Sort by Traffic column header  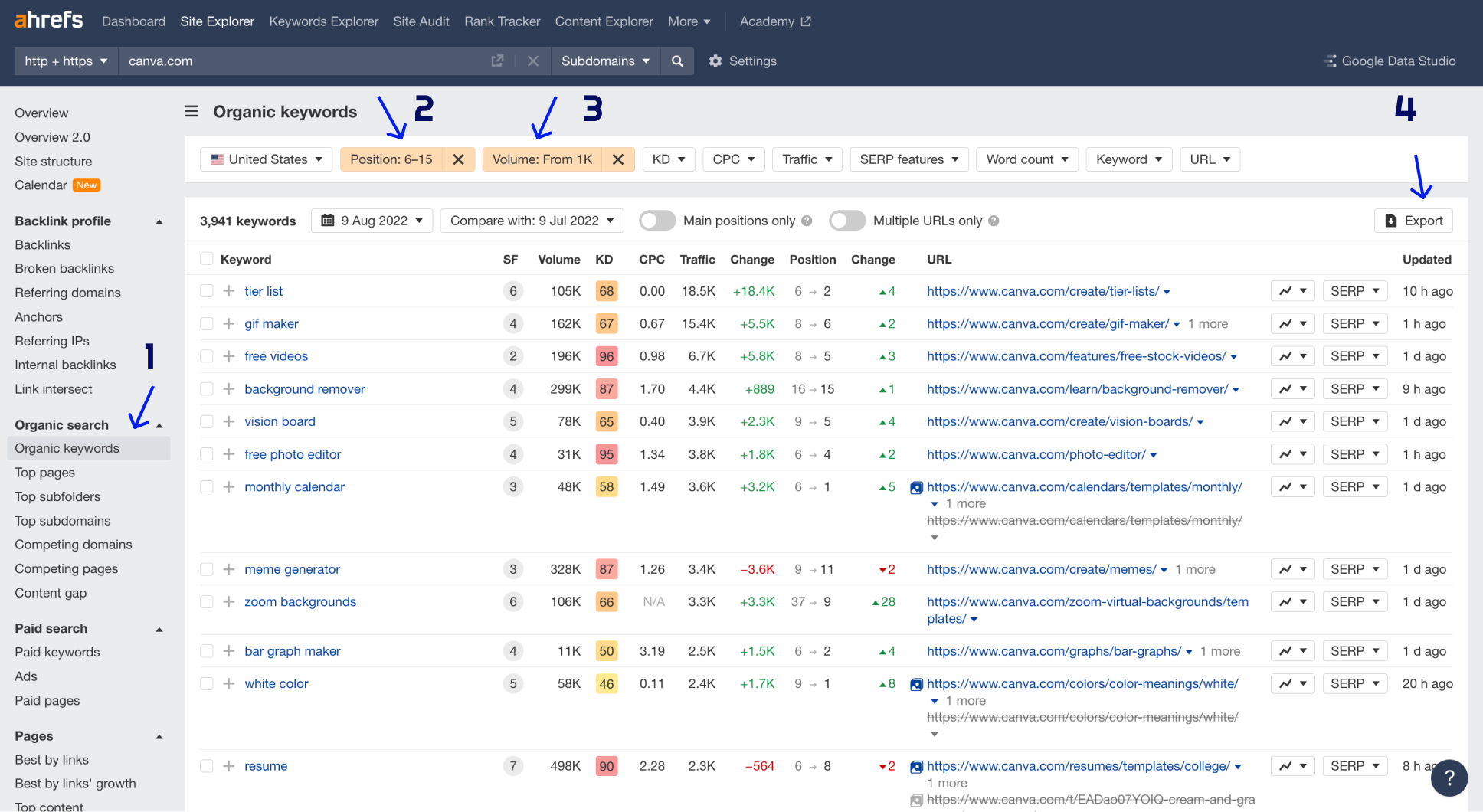[697, 260]
